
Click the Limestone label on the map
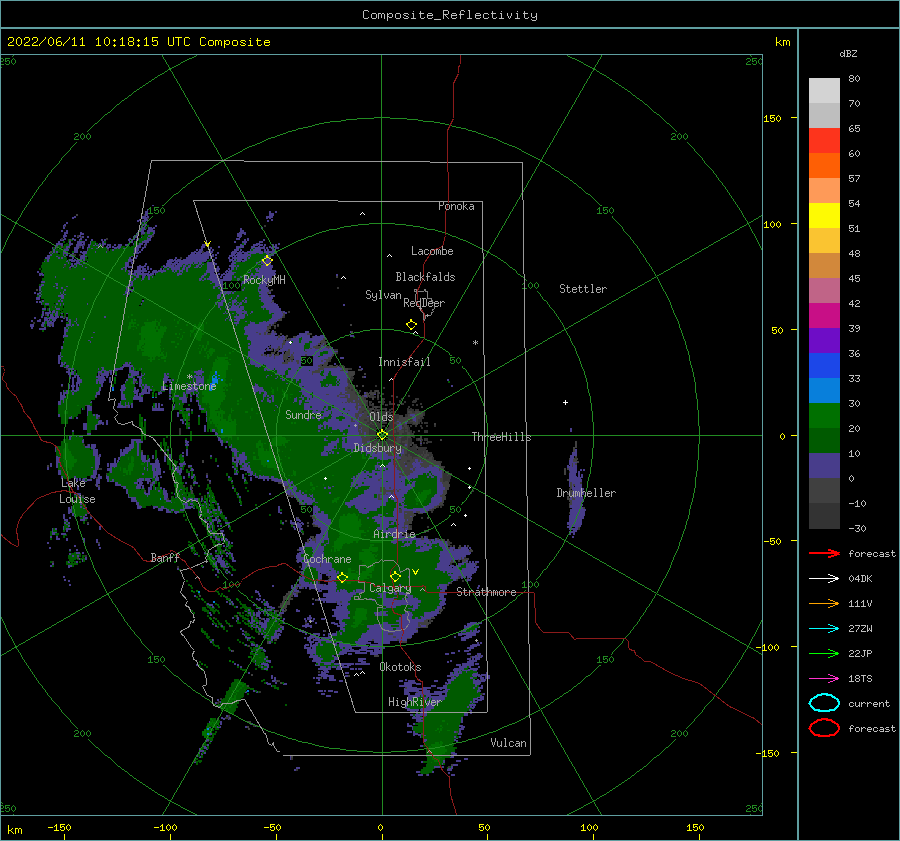(189, 386)
